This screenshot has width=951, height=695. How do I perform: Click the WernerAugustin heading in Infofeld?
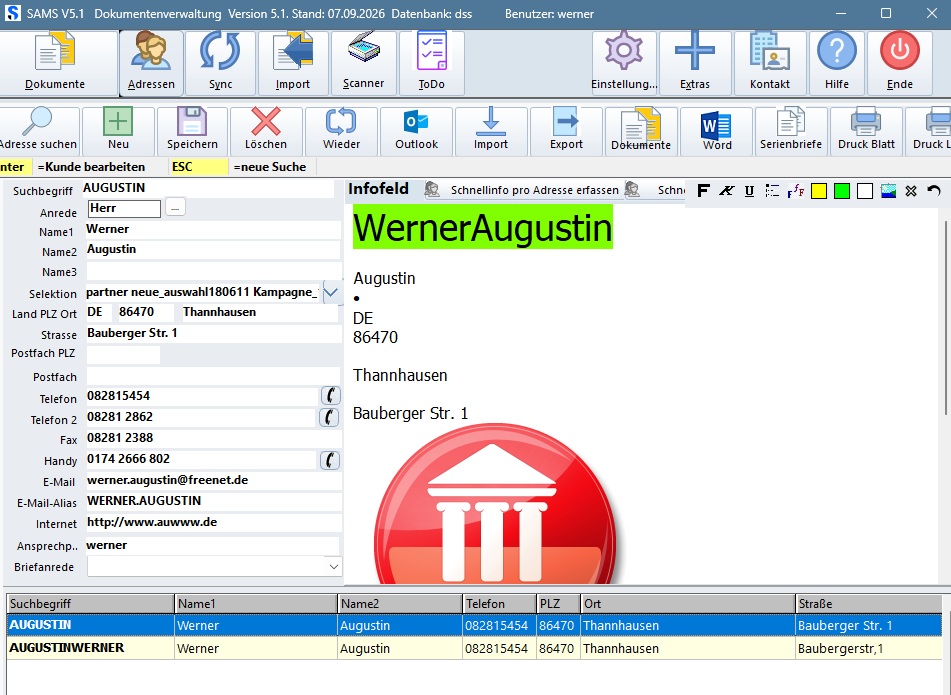coord(483,227)
